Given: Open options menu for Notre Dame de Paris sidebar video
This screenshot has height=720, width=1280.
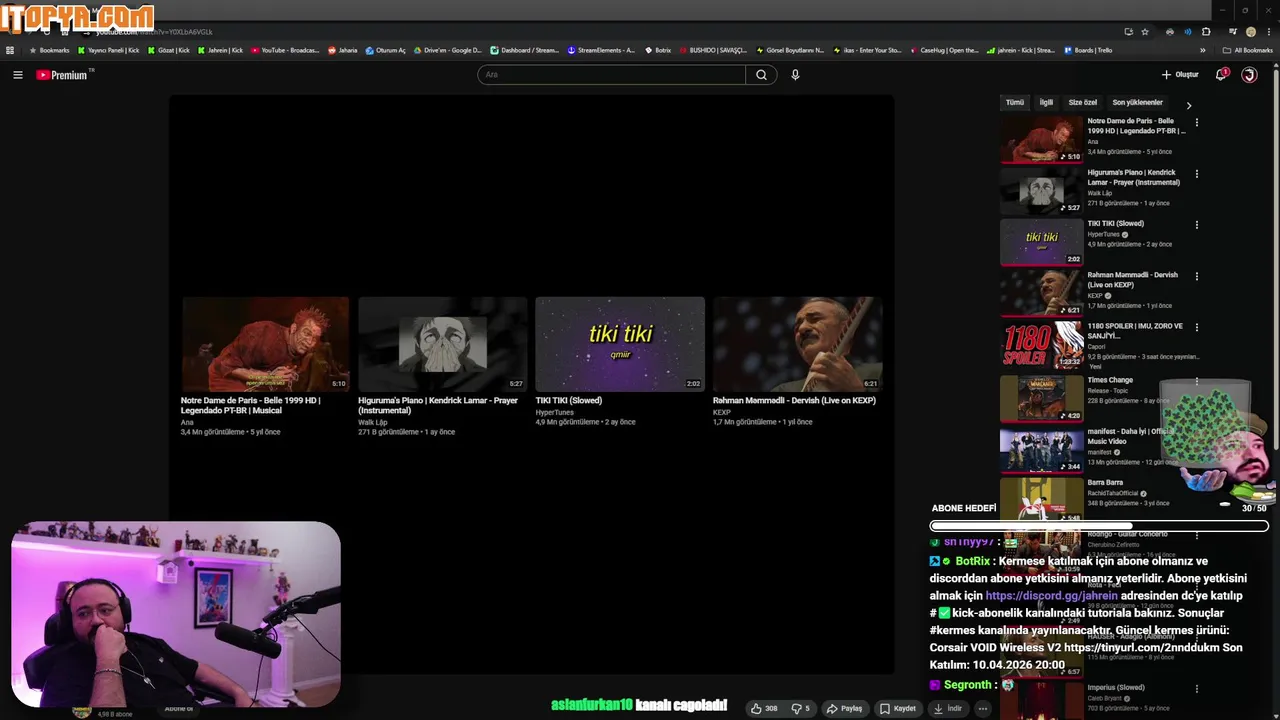Looking at the screenshot, I should 1197,122.
